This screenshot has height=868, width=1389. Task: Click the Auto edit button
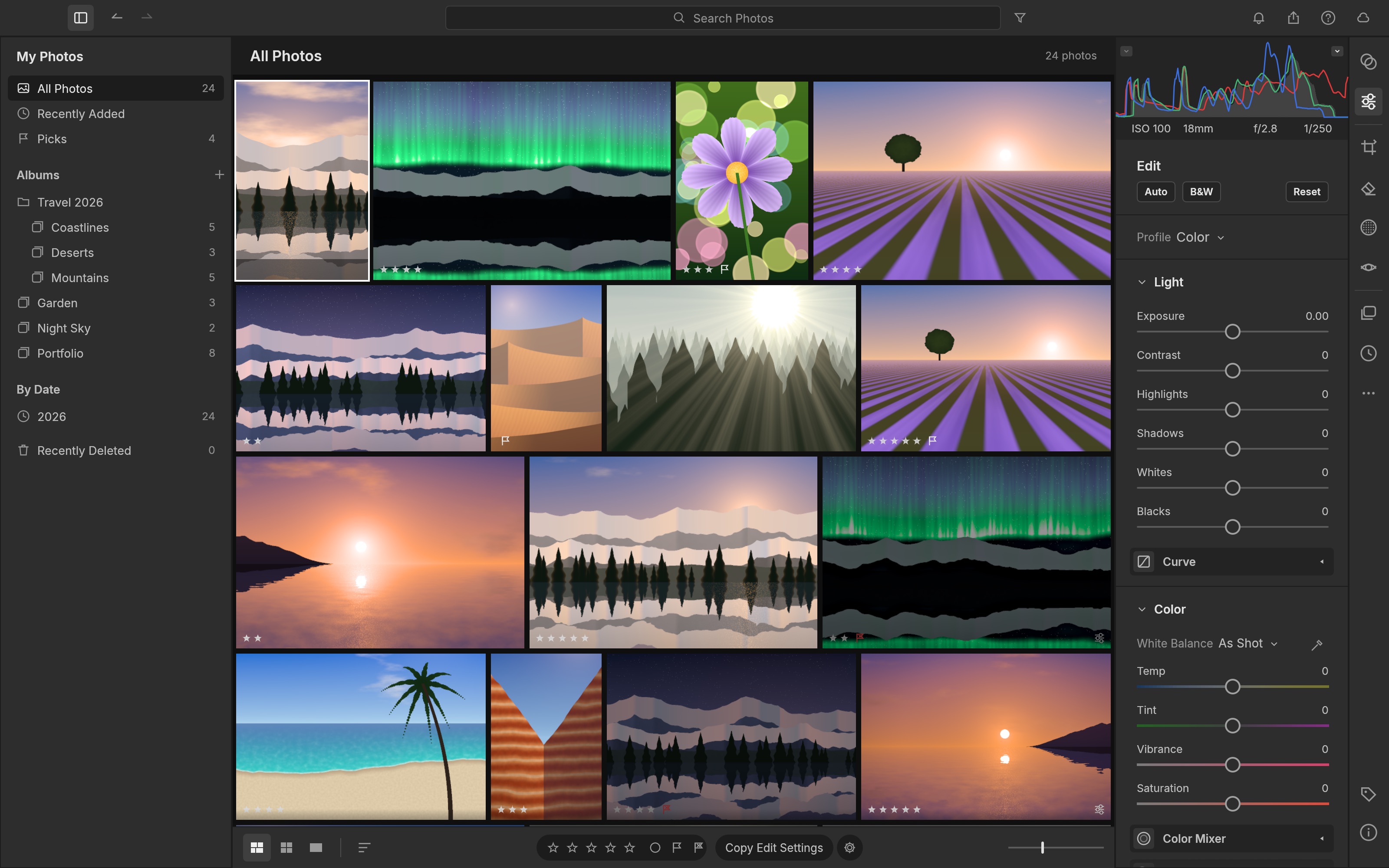(1155, 192)
